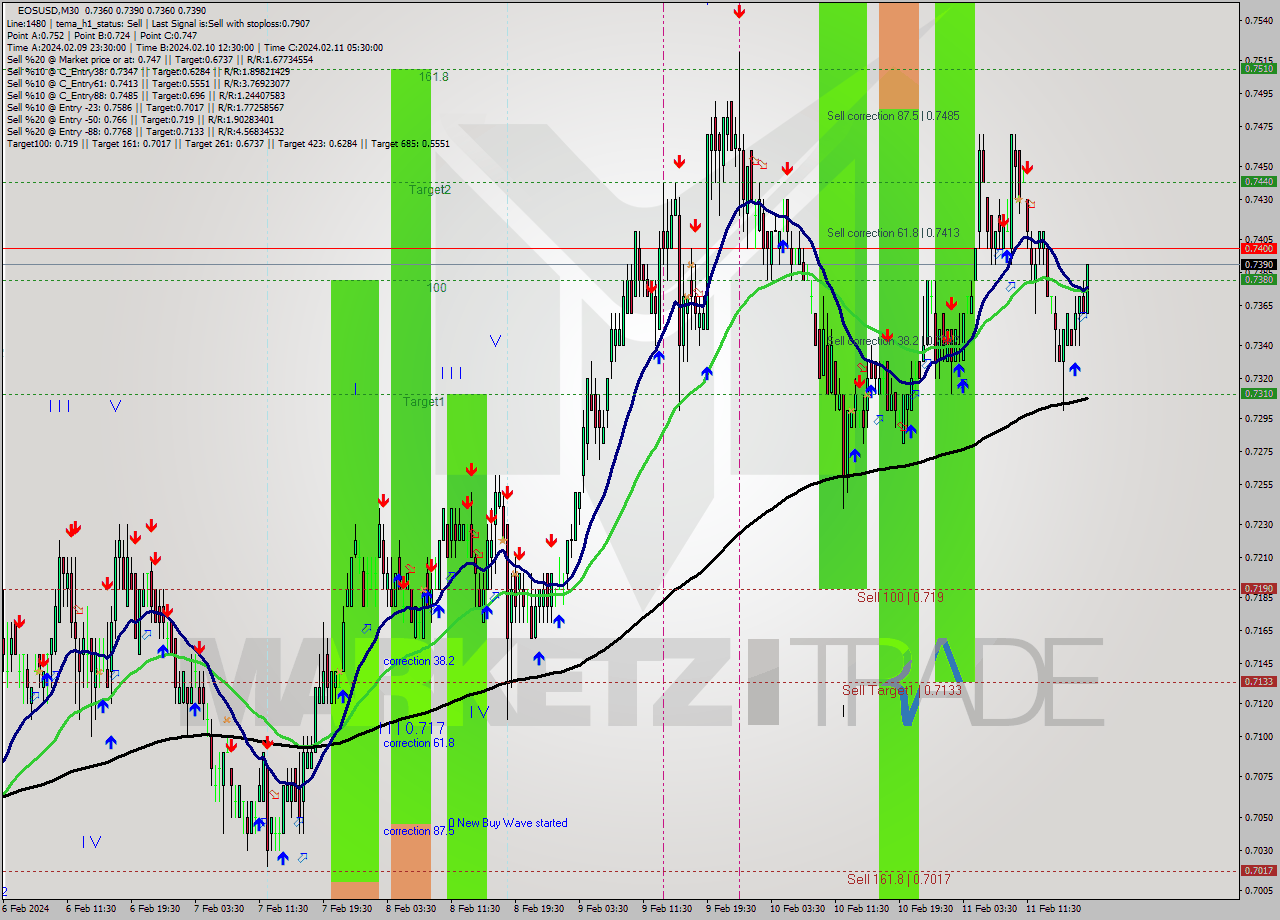Select the 'Target2' label
The image size is (1280, 920).
click(429, 189)
